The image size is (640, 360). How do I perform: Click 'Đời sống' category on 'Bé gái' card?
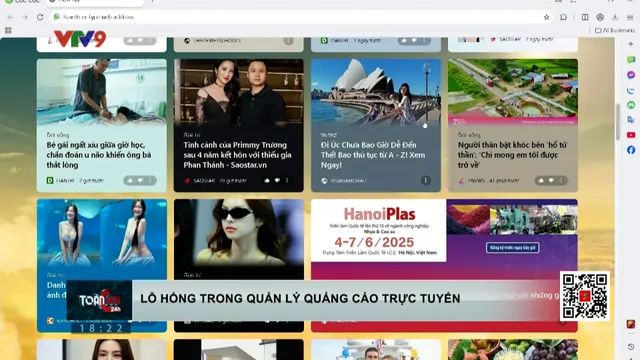pyautogui.click(x=58, y=135)
